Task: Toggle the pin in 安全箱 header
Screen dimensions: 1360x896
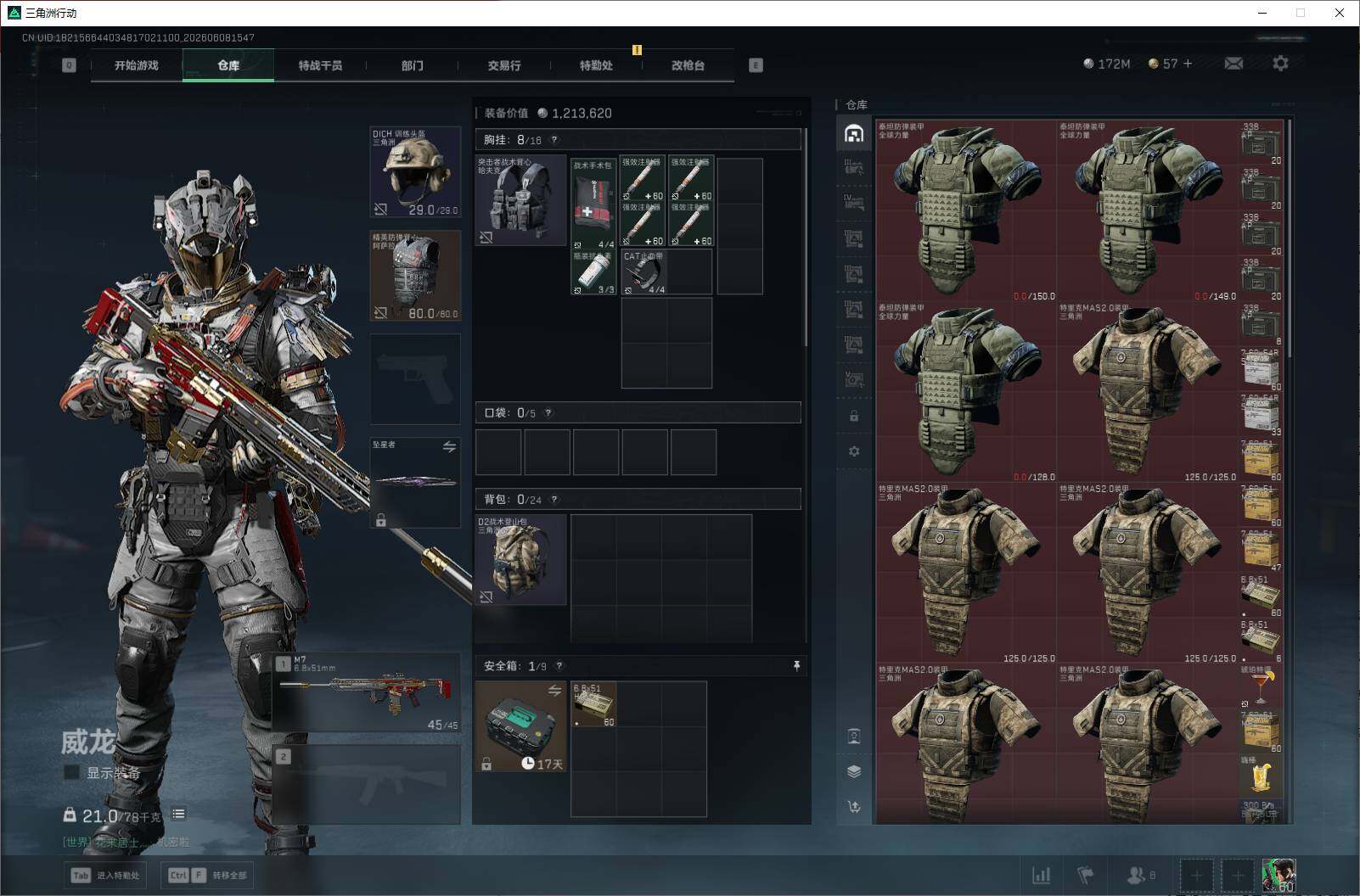Action: point(796,666)
